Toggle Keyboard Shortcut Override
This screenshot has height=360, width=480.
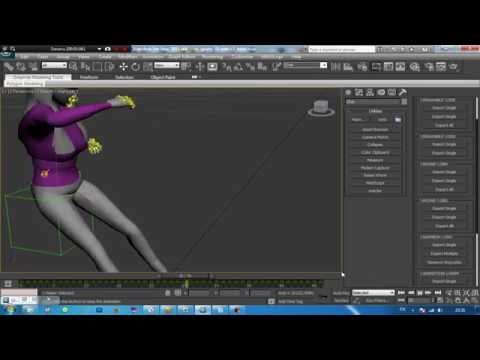point(212,67)
